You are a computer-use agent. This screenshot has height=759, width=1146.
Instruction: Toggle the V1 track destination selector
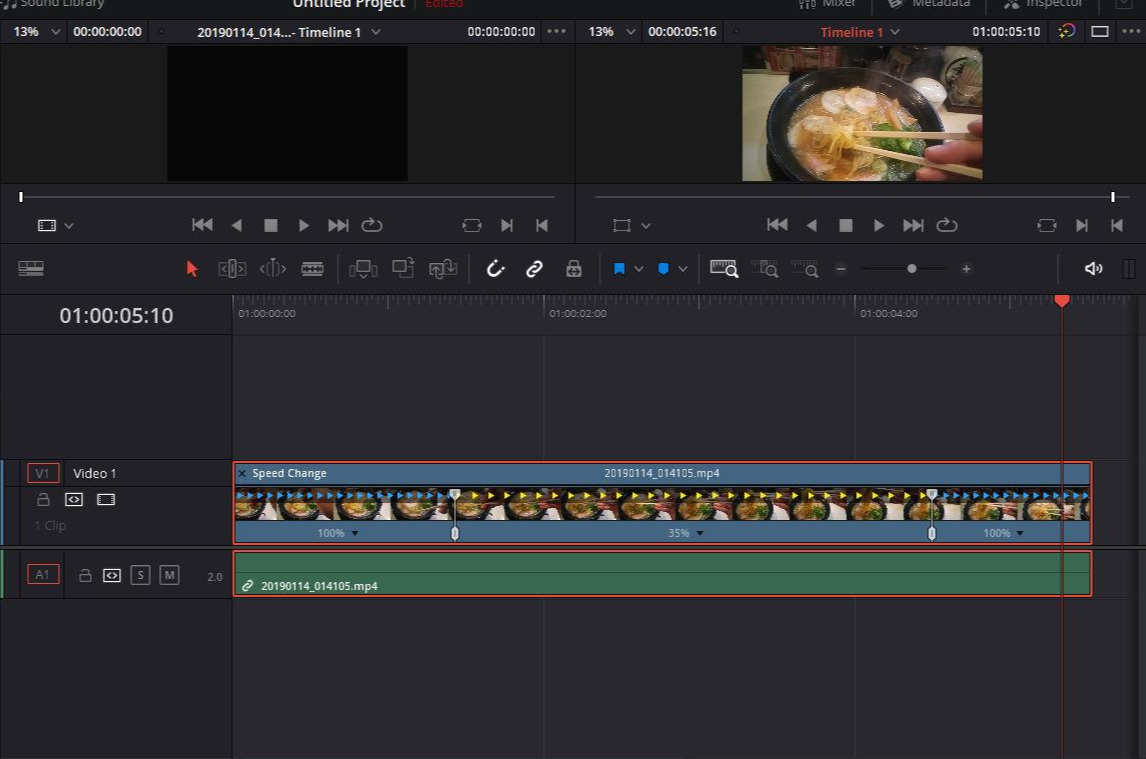point(42,473)
